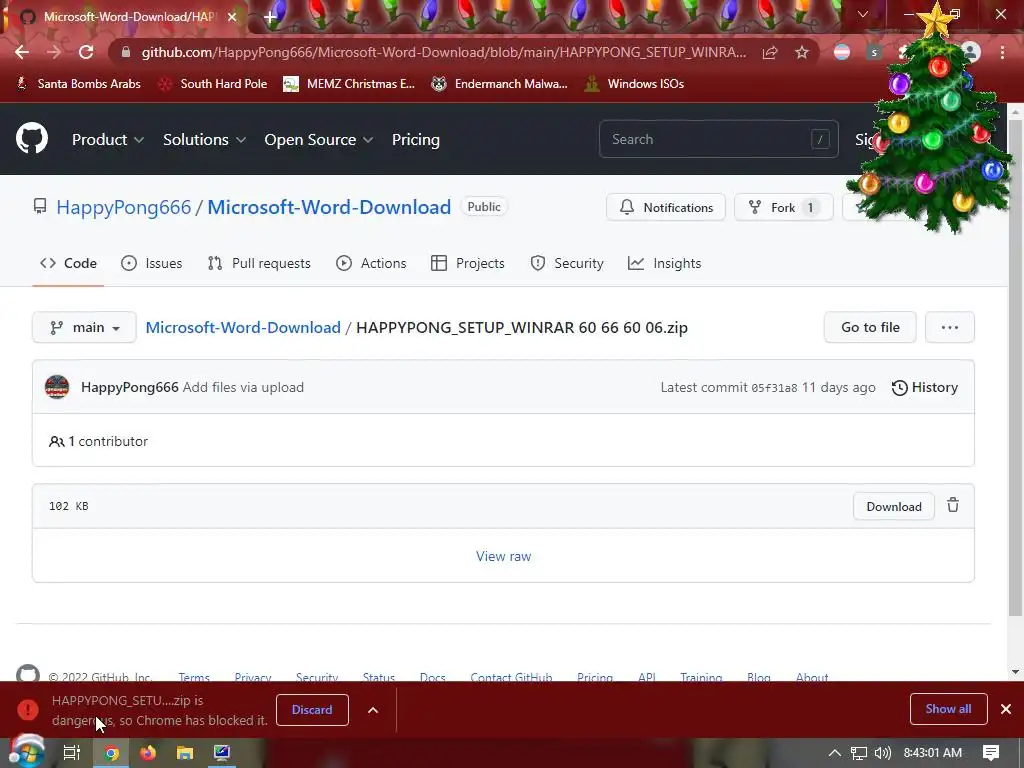1024x768 pixels.
Task: Click the taskbar clock 8:43:01 AM
Action: point(933,753)
